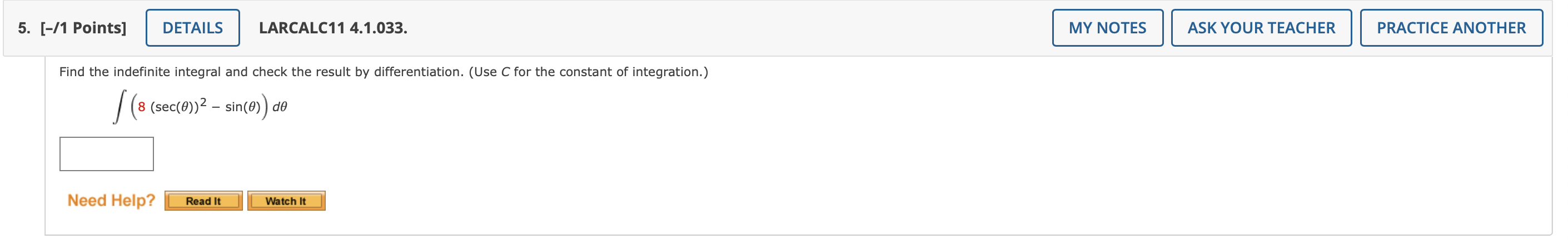
Task: Click the integral sign symbol
Action: pos(120,107)
